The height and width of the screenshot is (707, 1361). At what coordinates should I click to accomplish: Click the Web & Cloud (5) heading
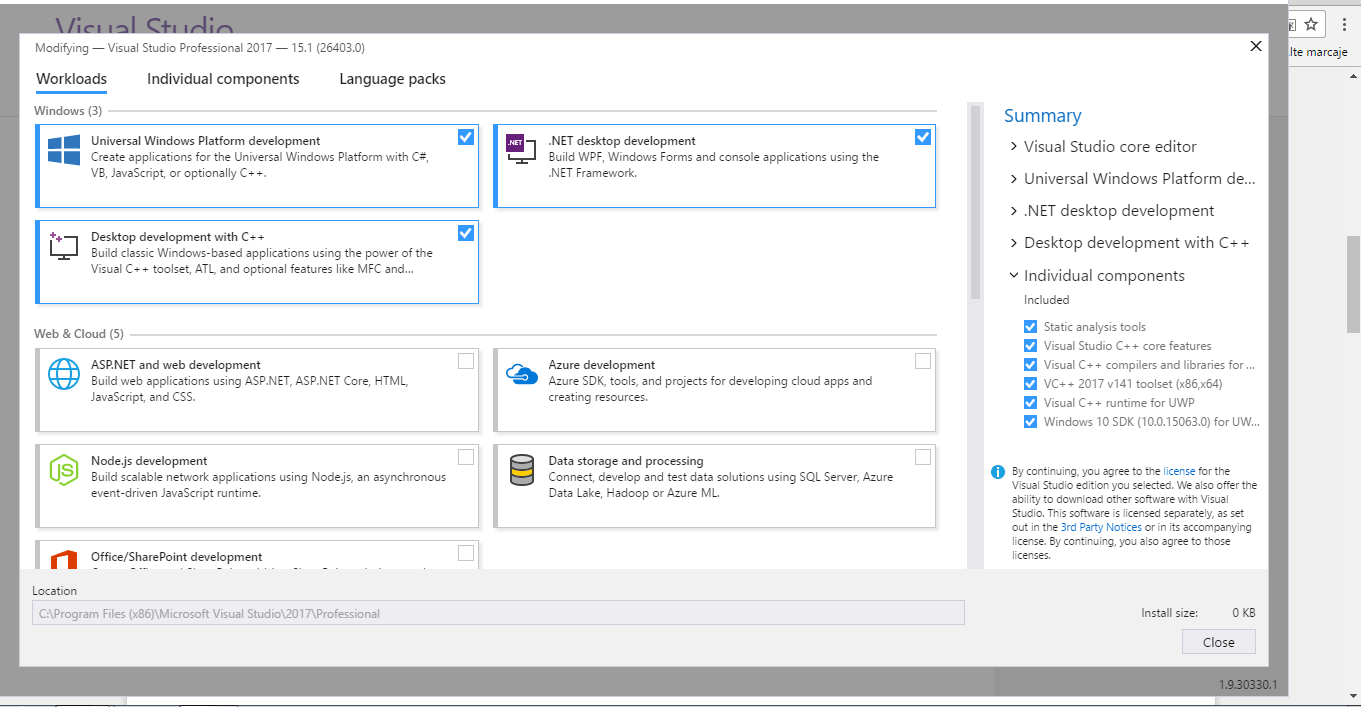click(79, 334)
